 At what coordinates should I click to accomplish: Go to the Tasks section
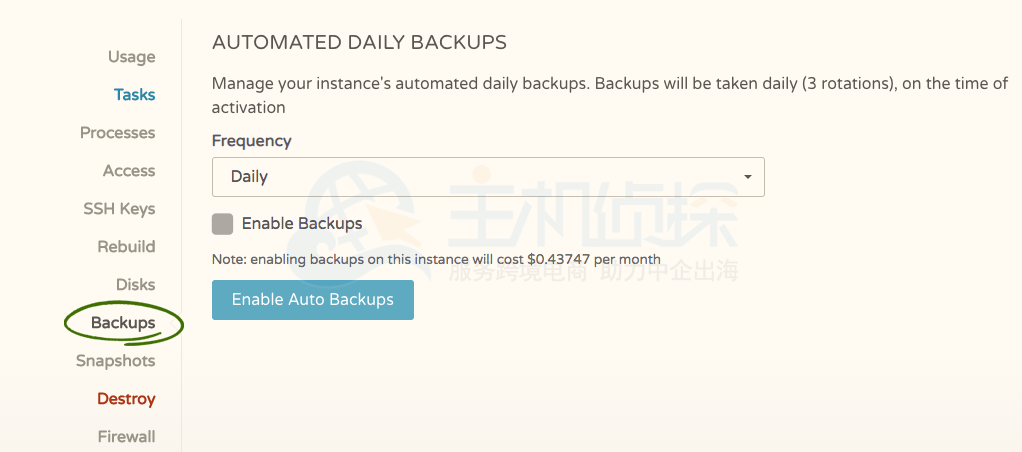(x=134, y=95)
